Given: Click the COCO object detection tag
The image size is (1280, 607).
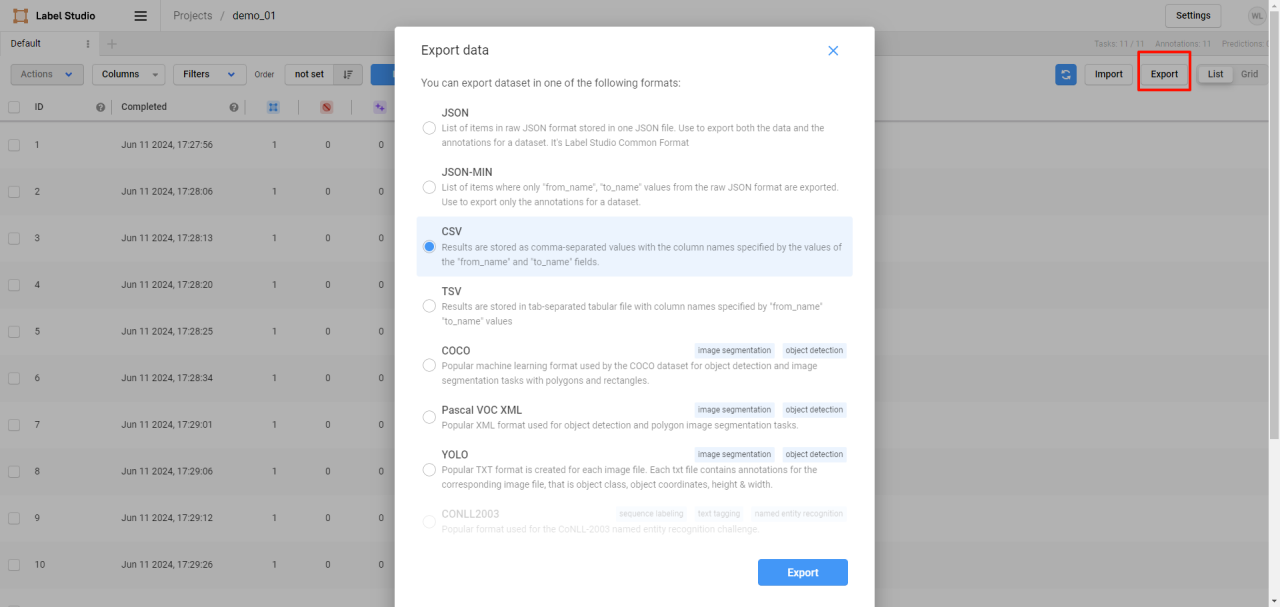Looking at the screenshot, I should click(x=814, y=350).
